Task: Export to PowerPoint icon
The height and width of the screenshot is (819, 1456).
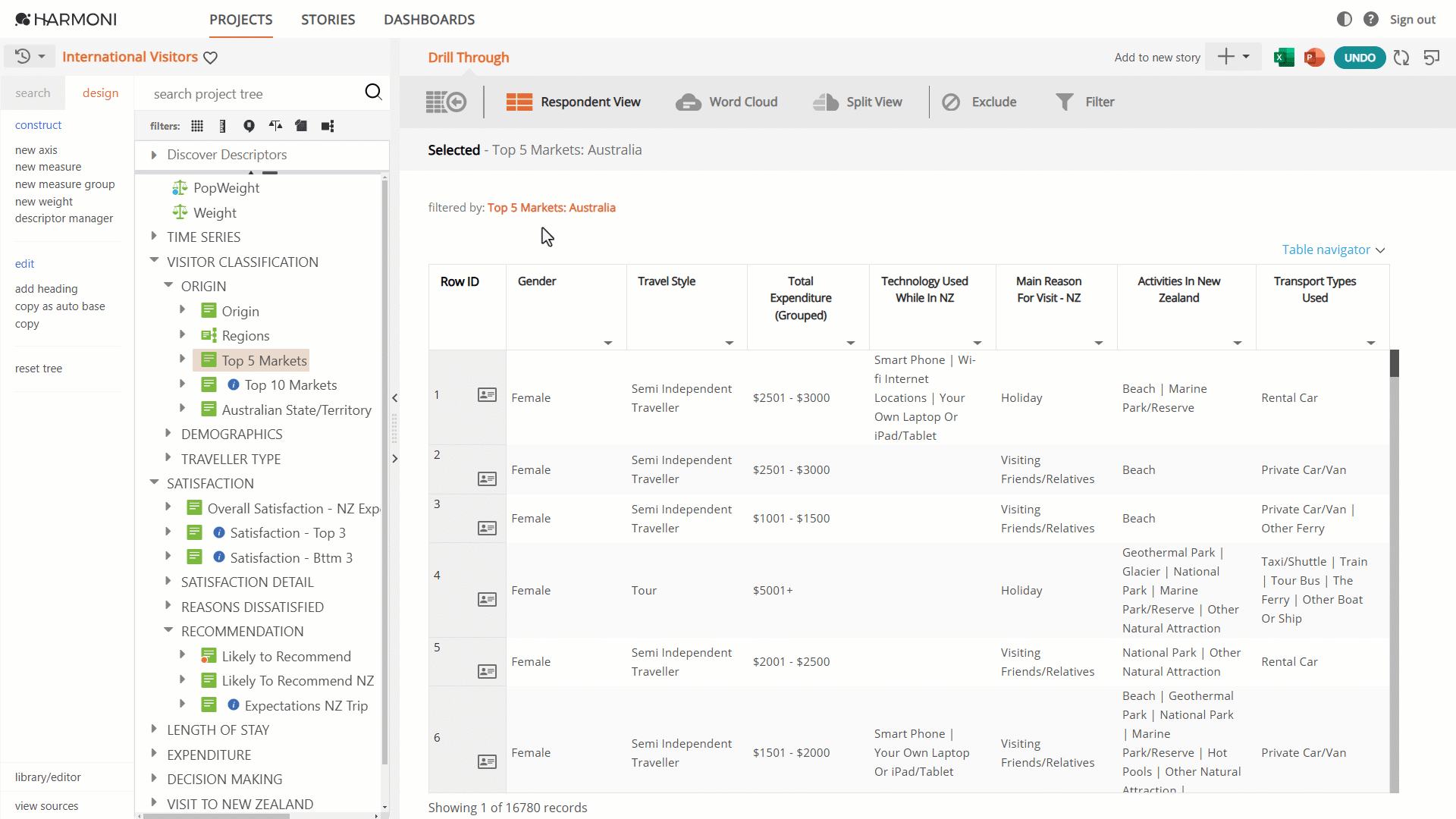Action: pos(1314,58)
